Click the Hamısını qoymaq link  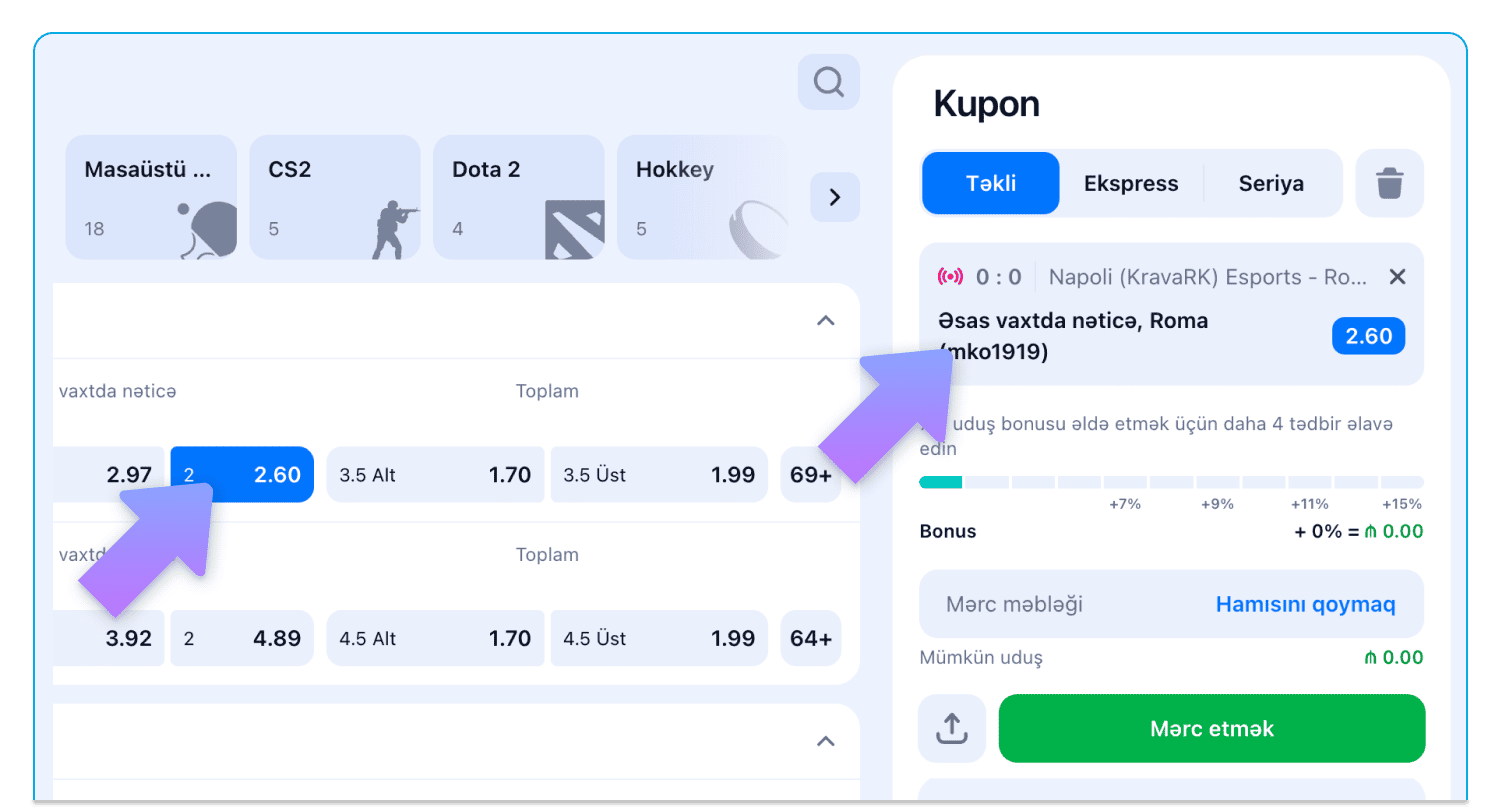(x=1305, y=604)
